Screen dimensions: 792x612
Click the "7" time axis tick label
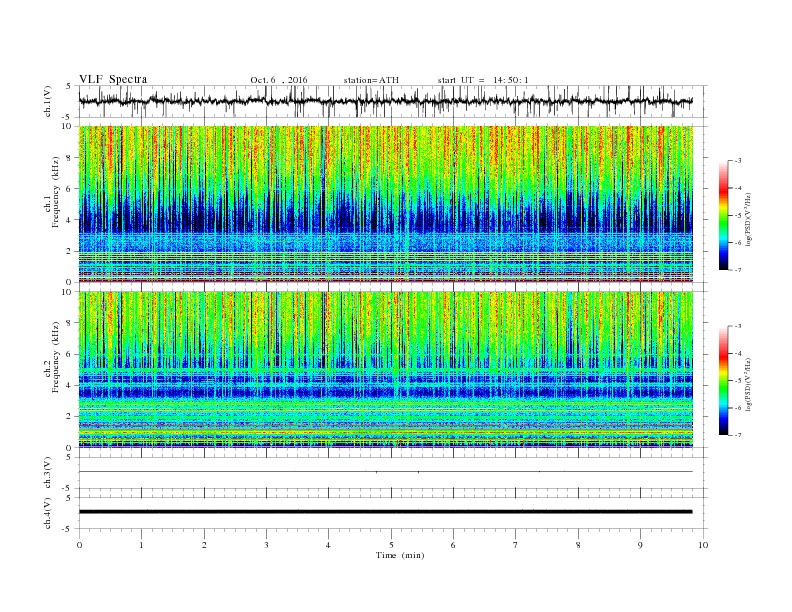516,545
